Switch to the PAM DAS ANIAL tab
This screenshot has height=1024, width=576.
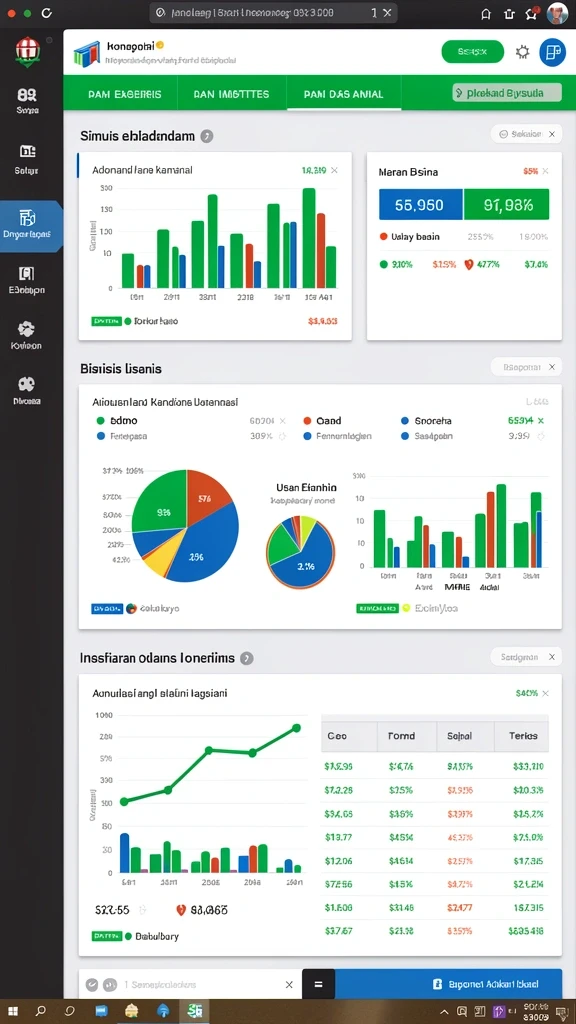pos(344,93)
